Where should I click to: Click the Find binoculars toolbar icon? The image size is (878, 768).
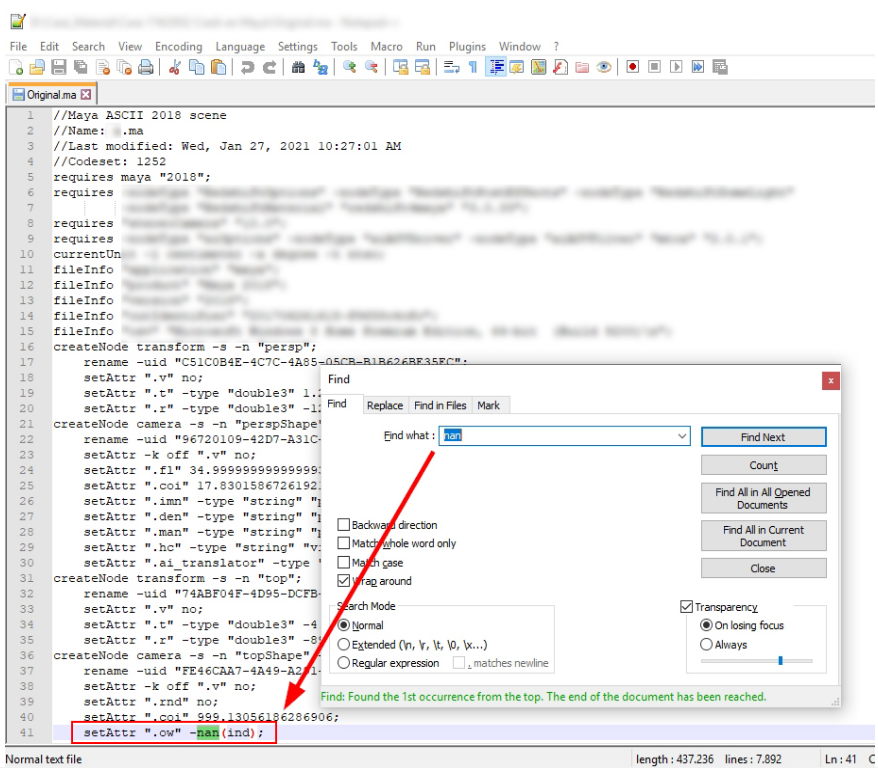tap(298, 67)
